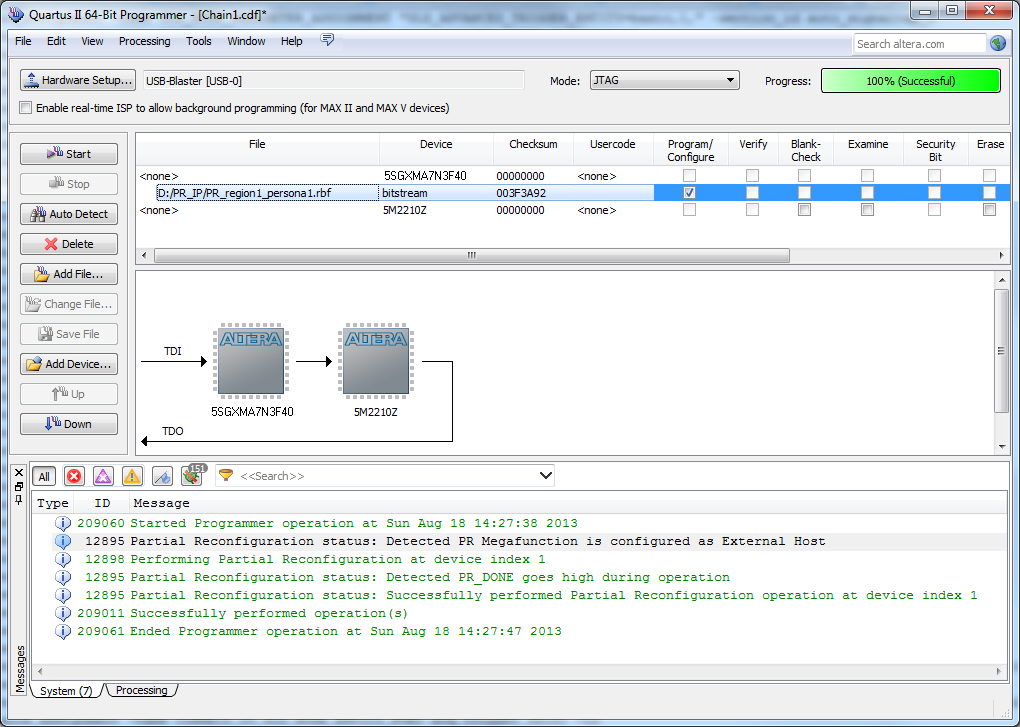Screen dimensions: 1020x727
Task: Uncheck Program/Configure for PR_region1_persona1.rbf
Action: coord(689,192)
